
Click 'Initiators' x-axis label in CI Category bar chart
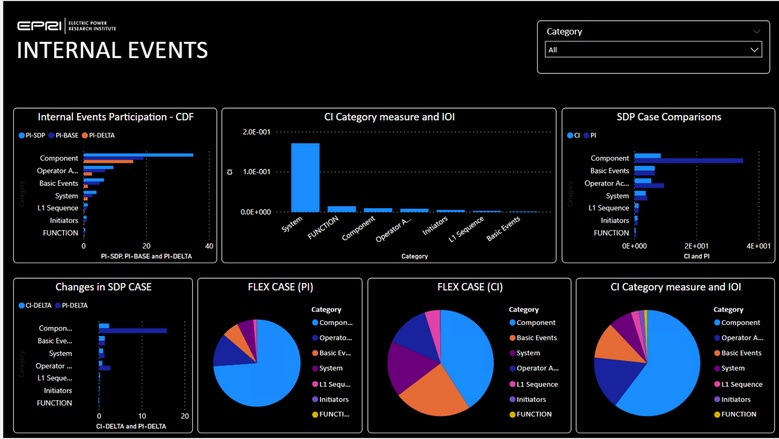(x=435, y=226)
